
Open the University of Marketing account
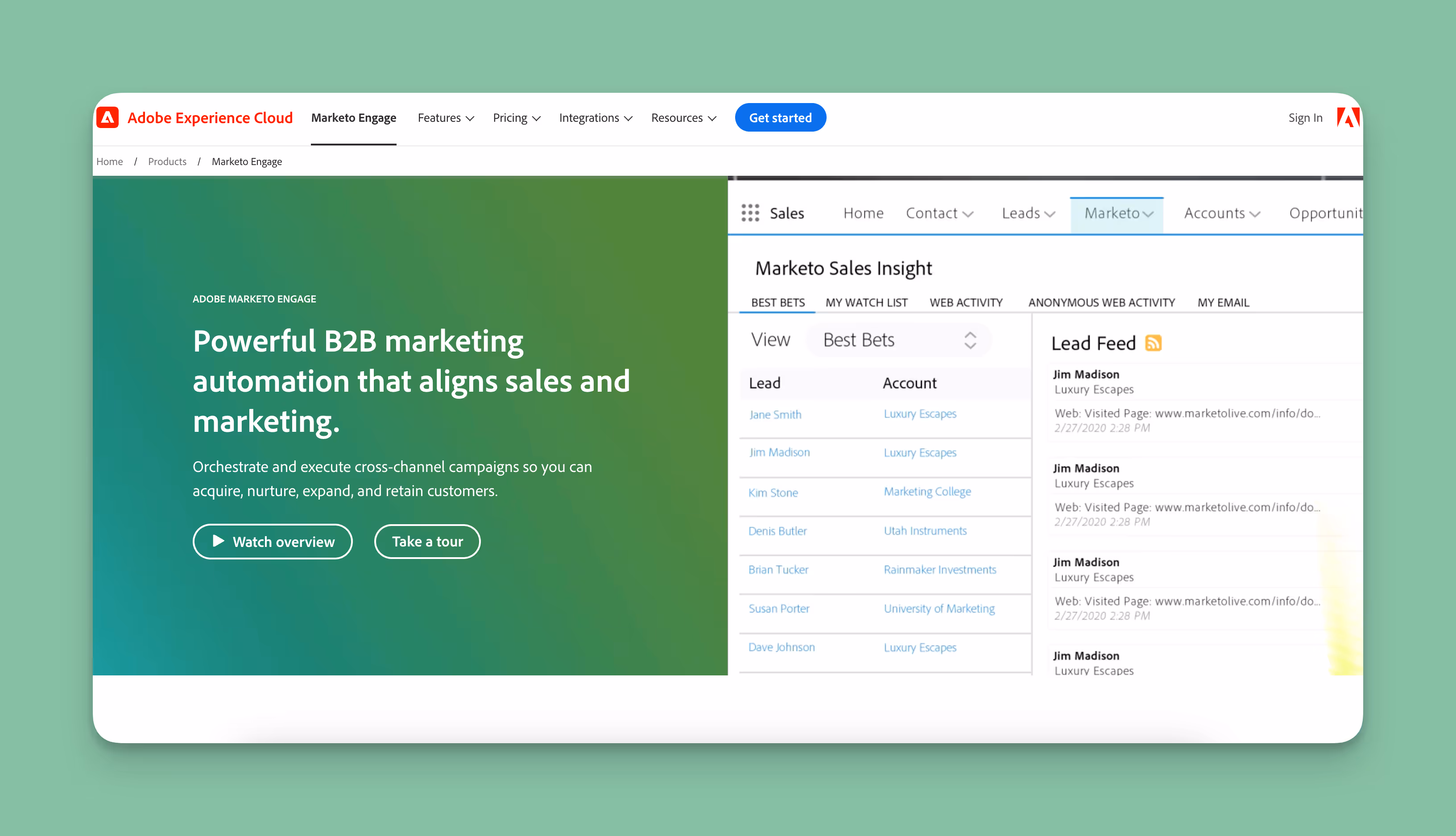(939, 608)
